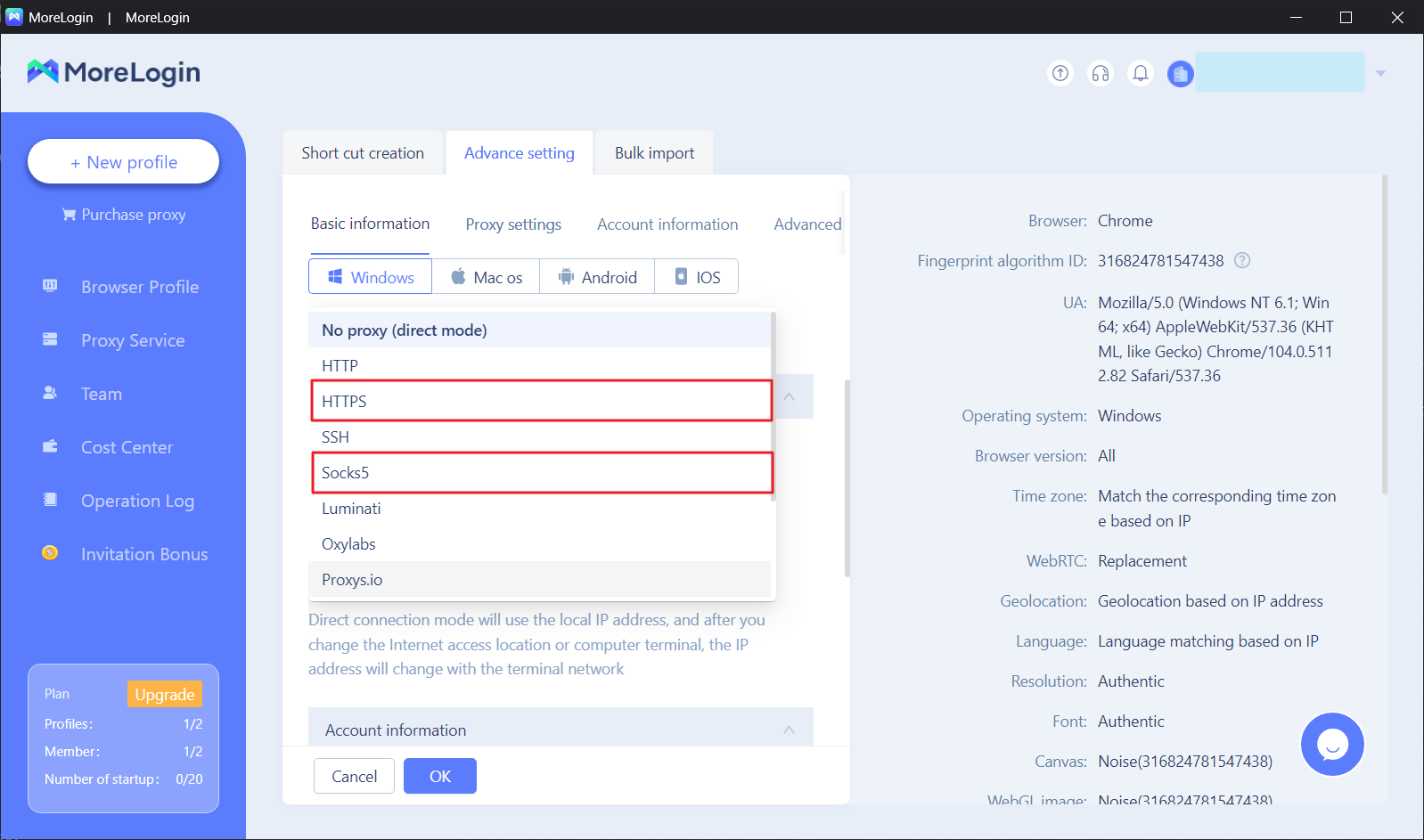The height and width of the screenshot is (840, 1424).
Task: Click the Team sidebar icon
Action: [50, 393]
